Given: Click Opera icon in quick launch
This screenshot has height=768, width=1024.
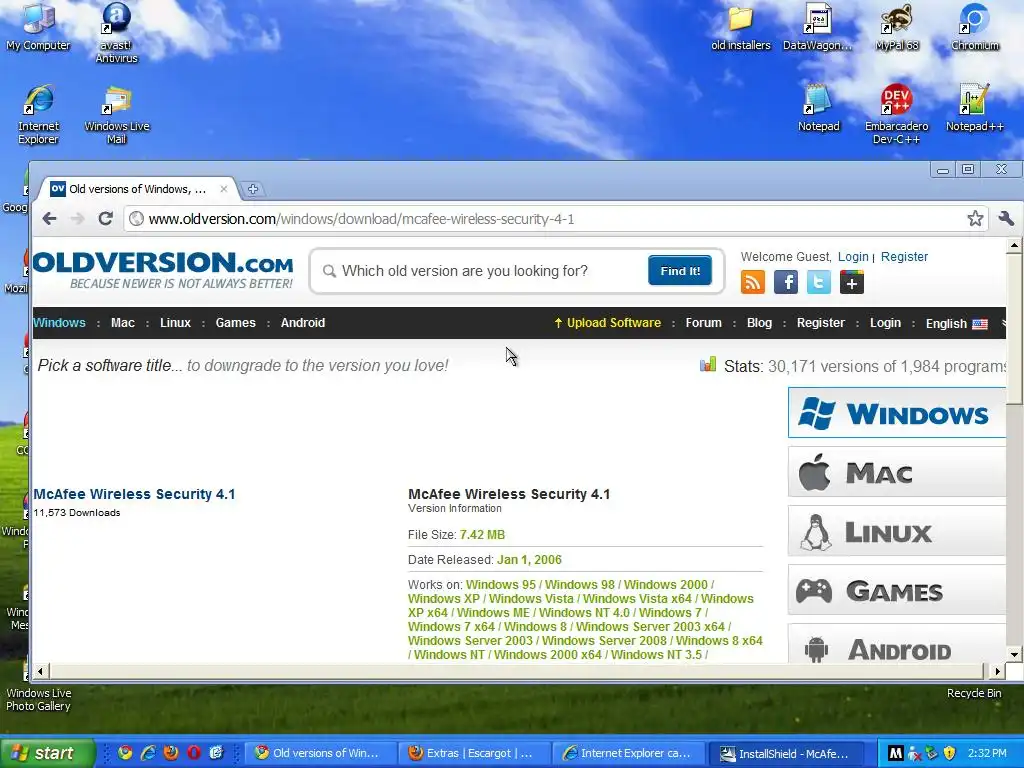Looking at the screenshot, I should 194,753.
